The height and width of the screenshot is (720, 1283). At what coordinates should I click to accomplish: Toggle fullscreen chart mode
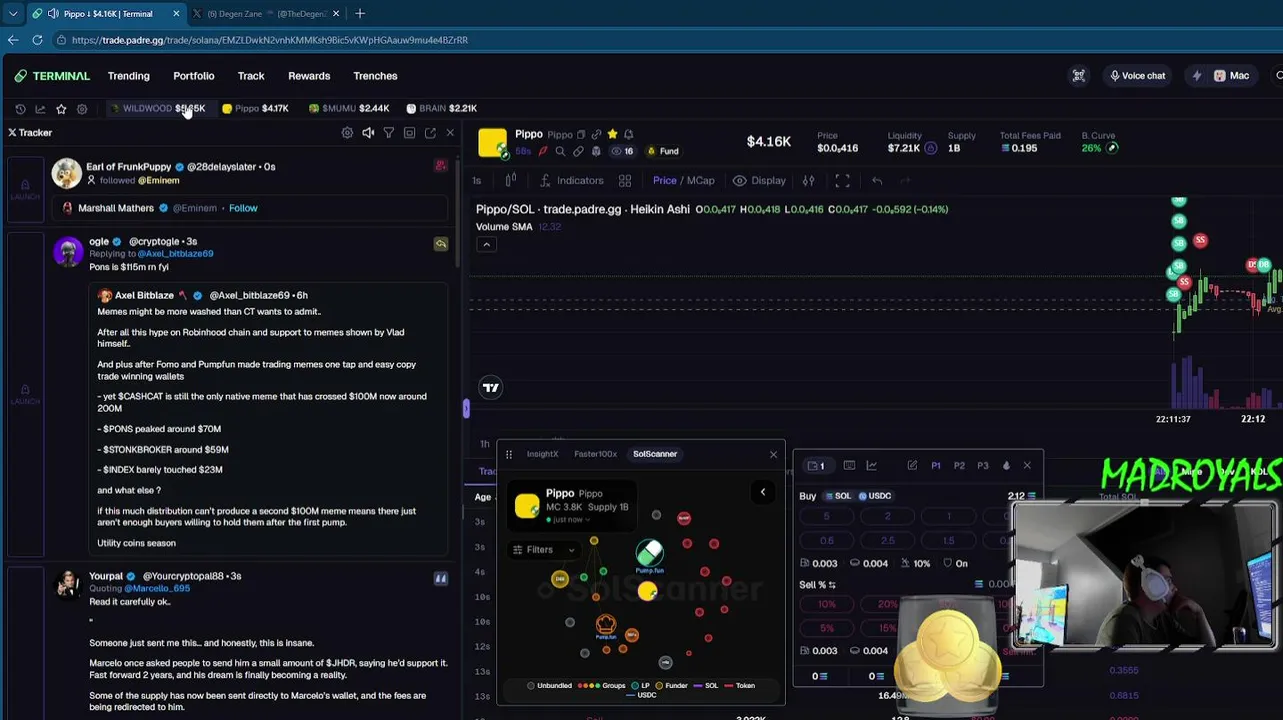click(842, 181)
